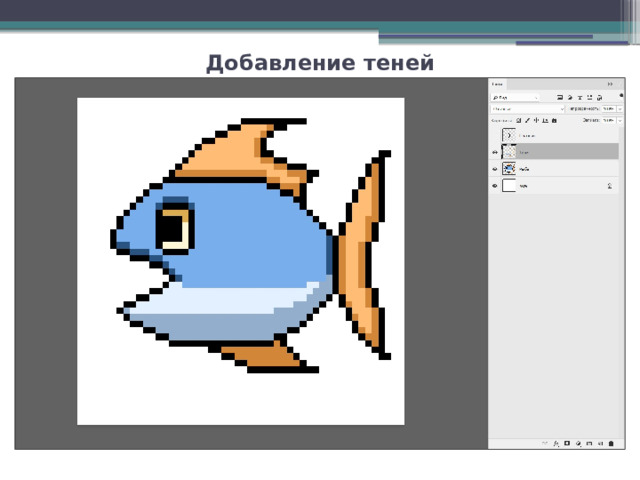Screen dimensions: 640x480
Task: Hide the Фон background layer
Action: [x=495, y=186]
